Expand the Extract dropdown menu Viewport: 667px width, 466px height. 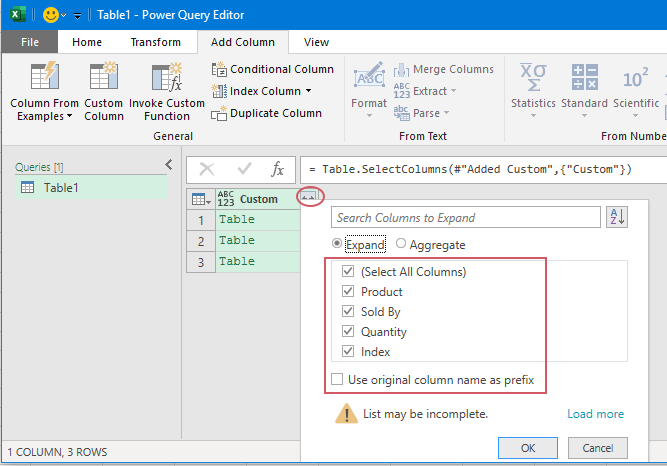[454, 91]
